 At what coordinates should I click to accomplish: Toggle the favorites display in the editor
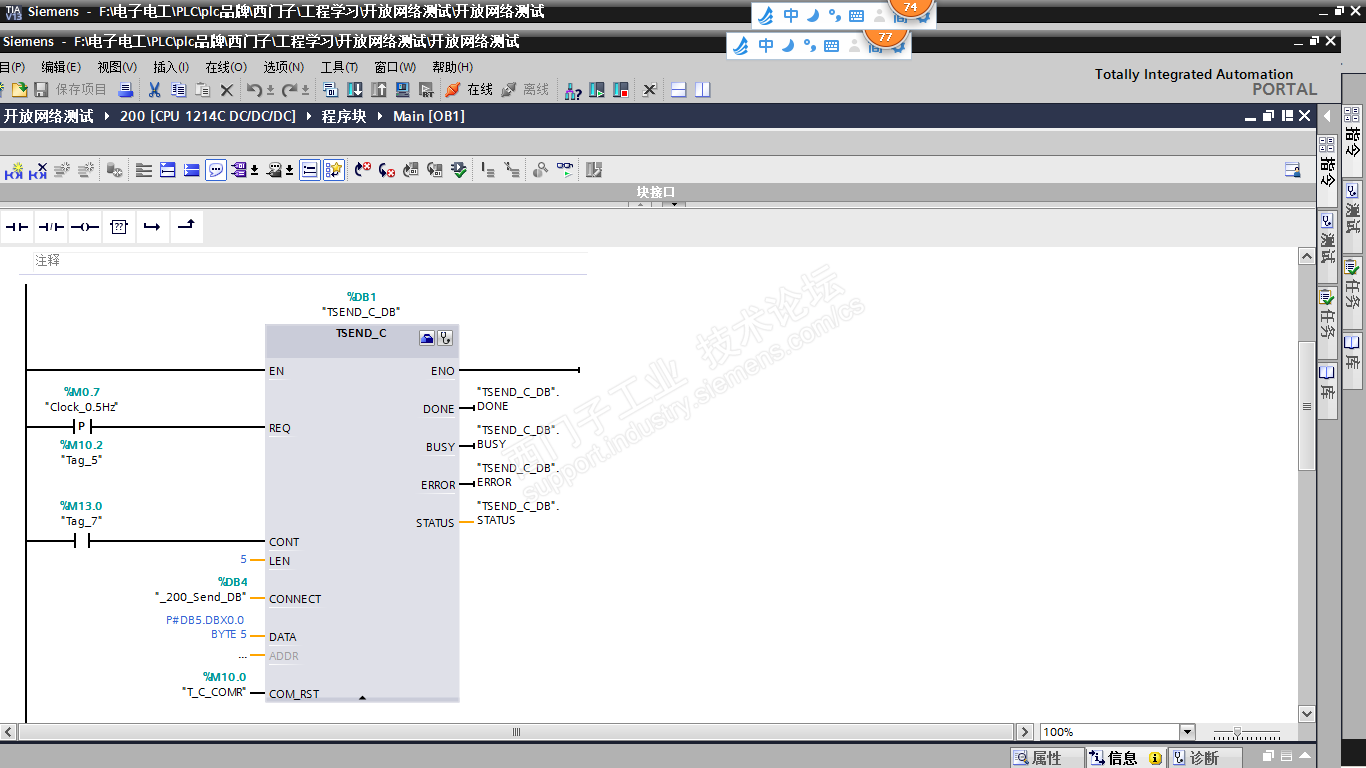[334, 170]
